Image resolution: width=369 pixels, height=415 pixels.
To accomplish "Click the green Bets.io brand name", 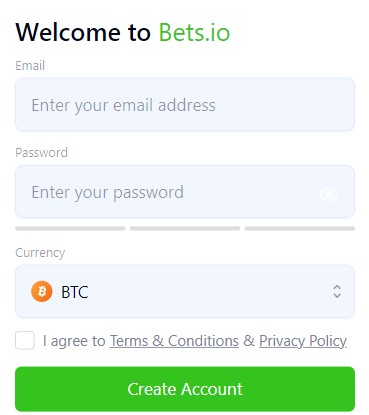I will (194, 32).
